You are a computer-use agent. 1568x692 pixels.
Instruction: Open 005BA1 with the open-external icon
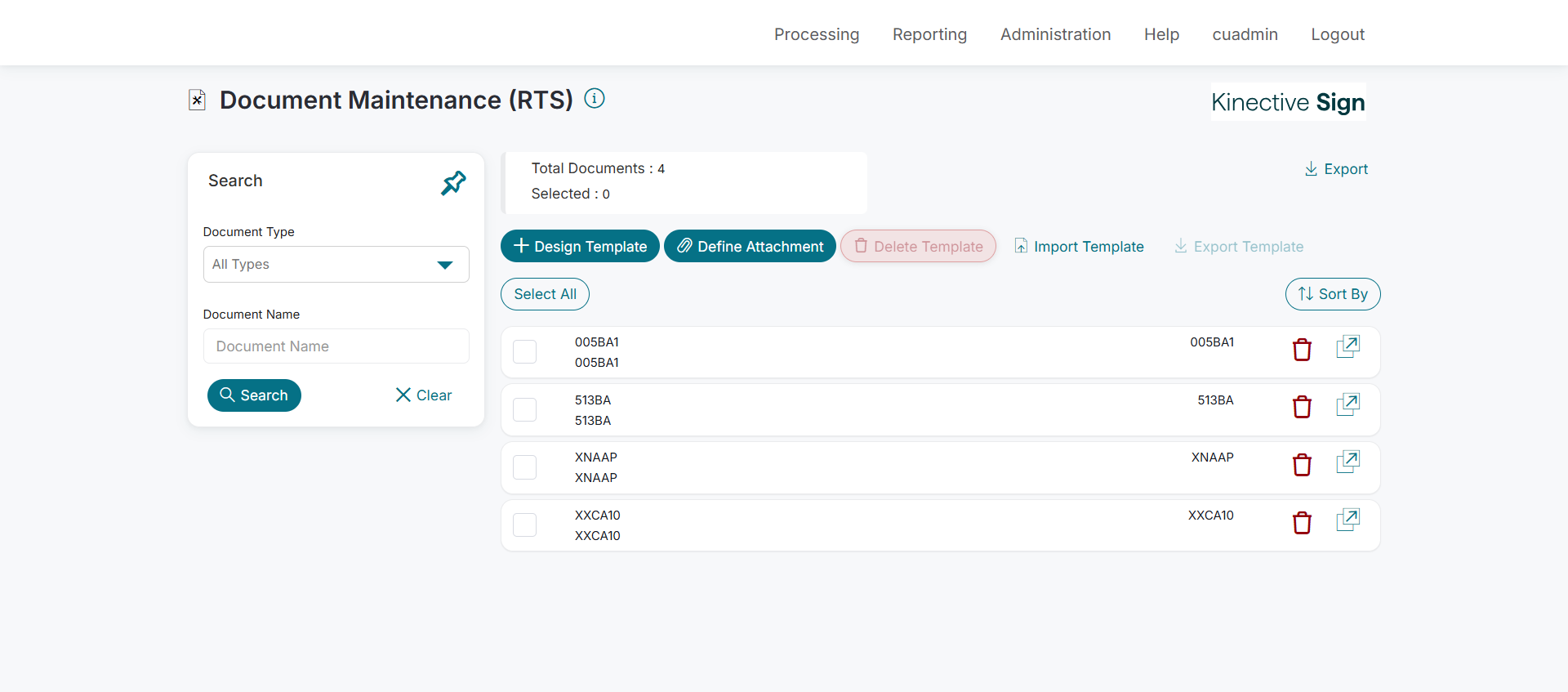tap(1347, 346)
